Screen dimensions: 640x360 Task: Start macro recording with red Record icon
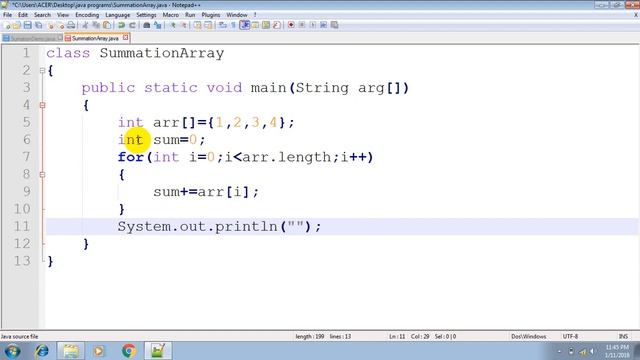pos(291,25)
